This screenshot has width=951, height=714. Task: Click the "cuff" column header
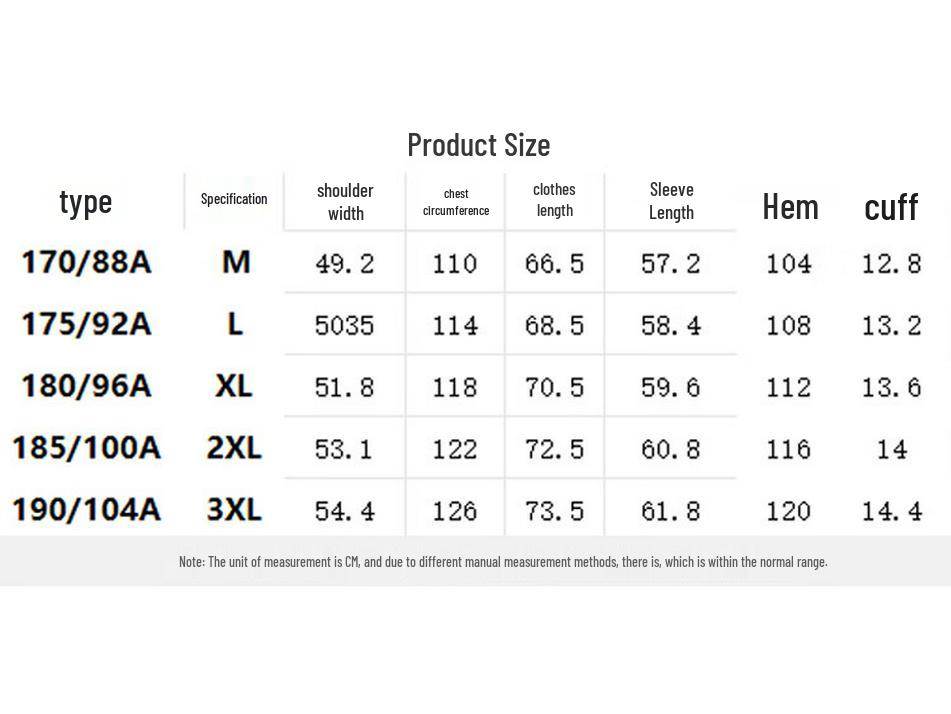tap(890, 207)
